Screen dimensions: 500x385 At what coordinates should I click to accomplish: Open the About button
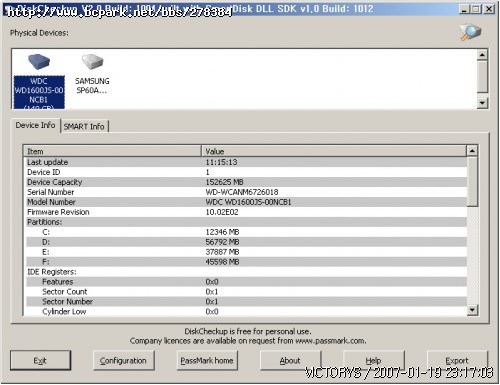tap(290, 360)
